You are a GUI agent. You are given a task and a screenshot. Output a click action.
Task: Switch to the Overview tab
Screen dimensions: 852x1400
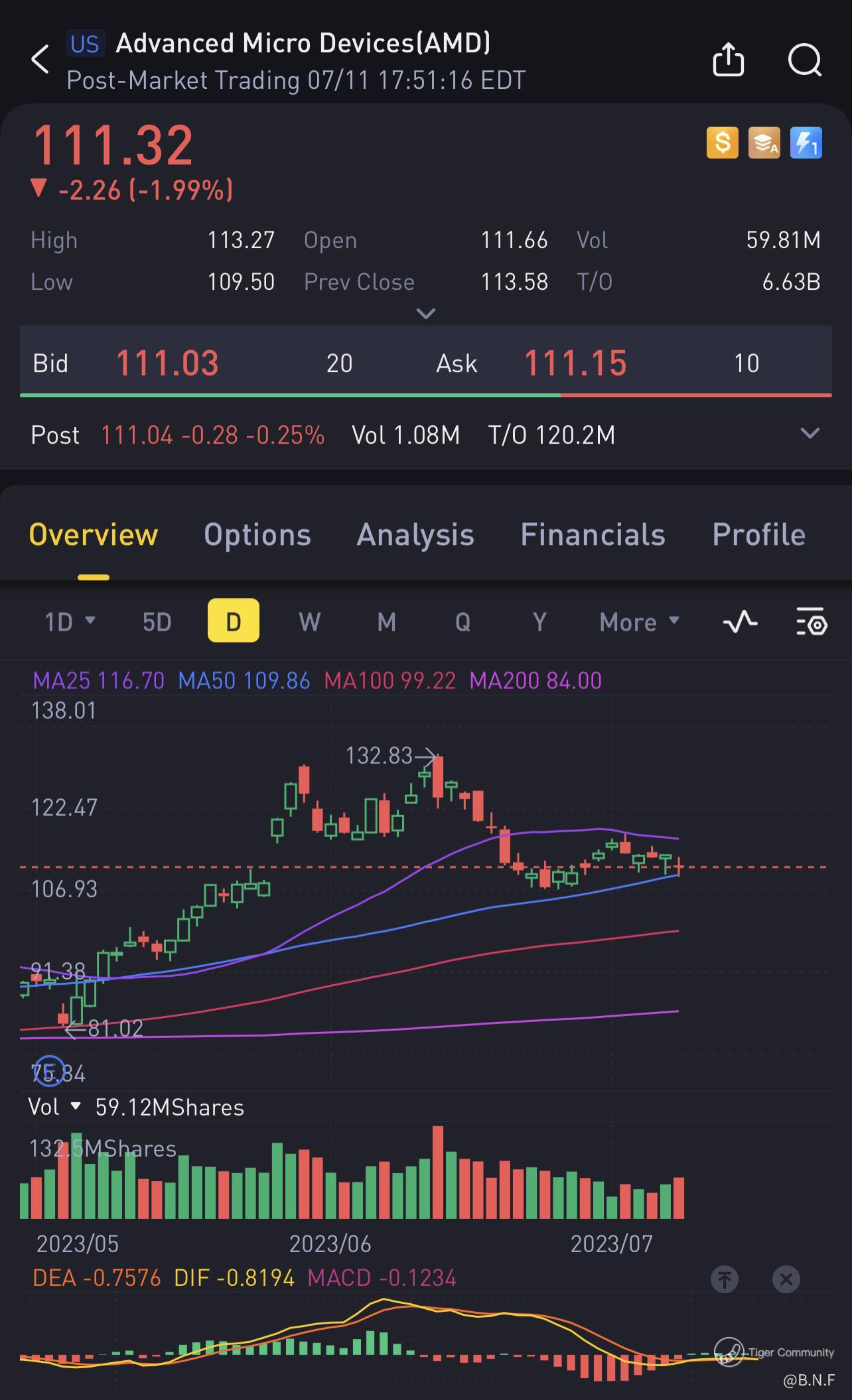click(x=94, y=535)
